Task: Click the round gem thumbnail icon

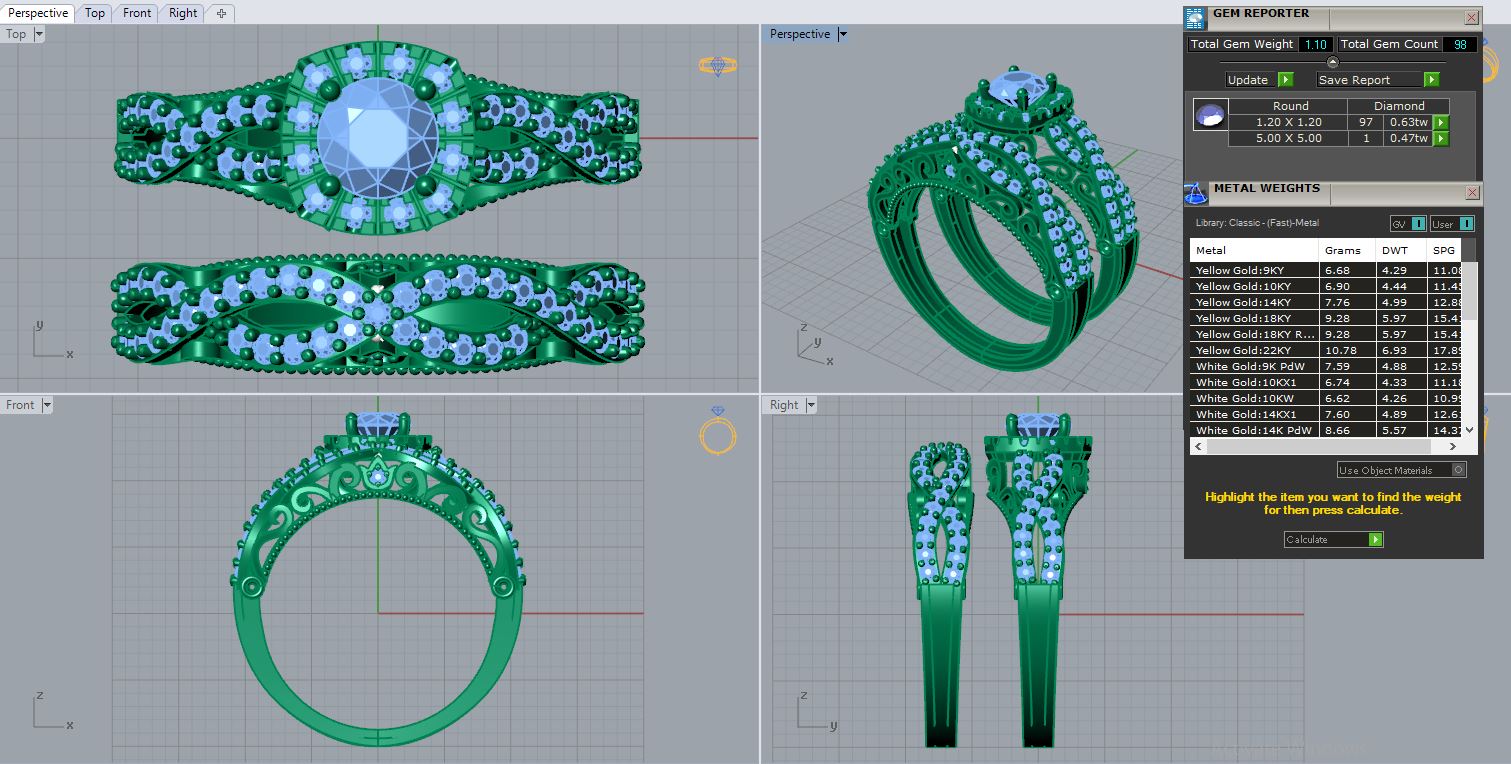Action: pyautogui.click(x=1210, y=115)
